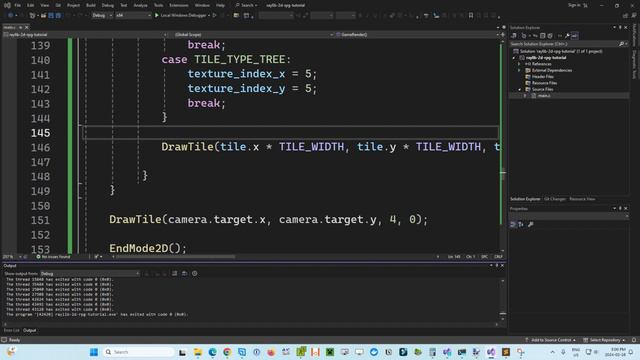Open the Show output from Debug dropdown
Viewport: 640px width, 360px height.
pyautogui.click(x=90, y=273)
